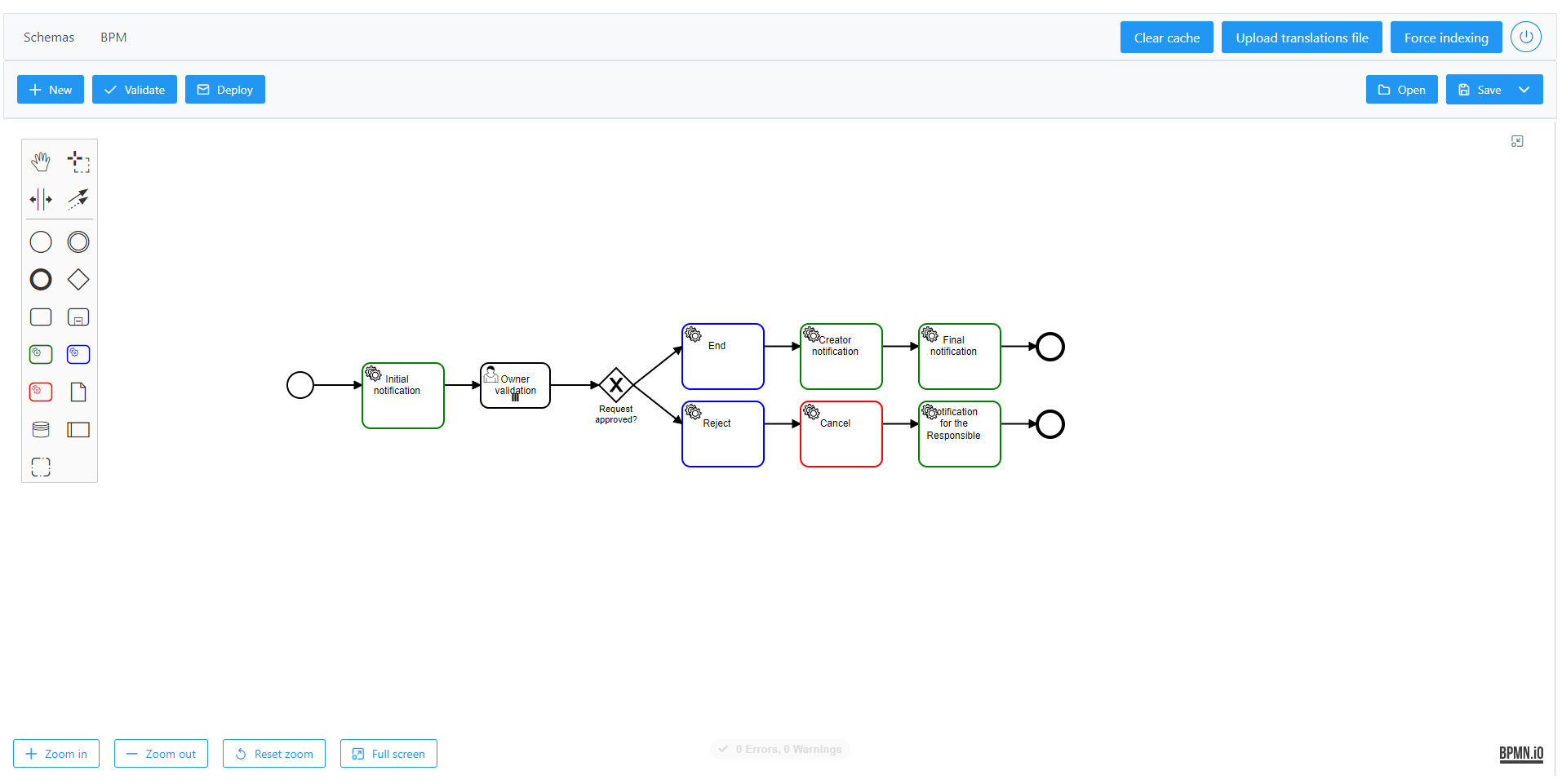The width and height of the screenshot is (1562, 784).
Task: Choose the create/remove space tool
Action: click(41, 199)
